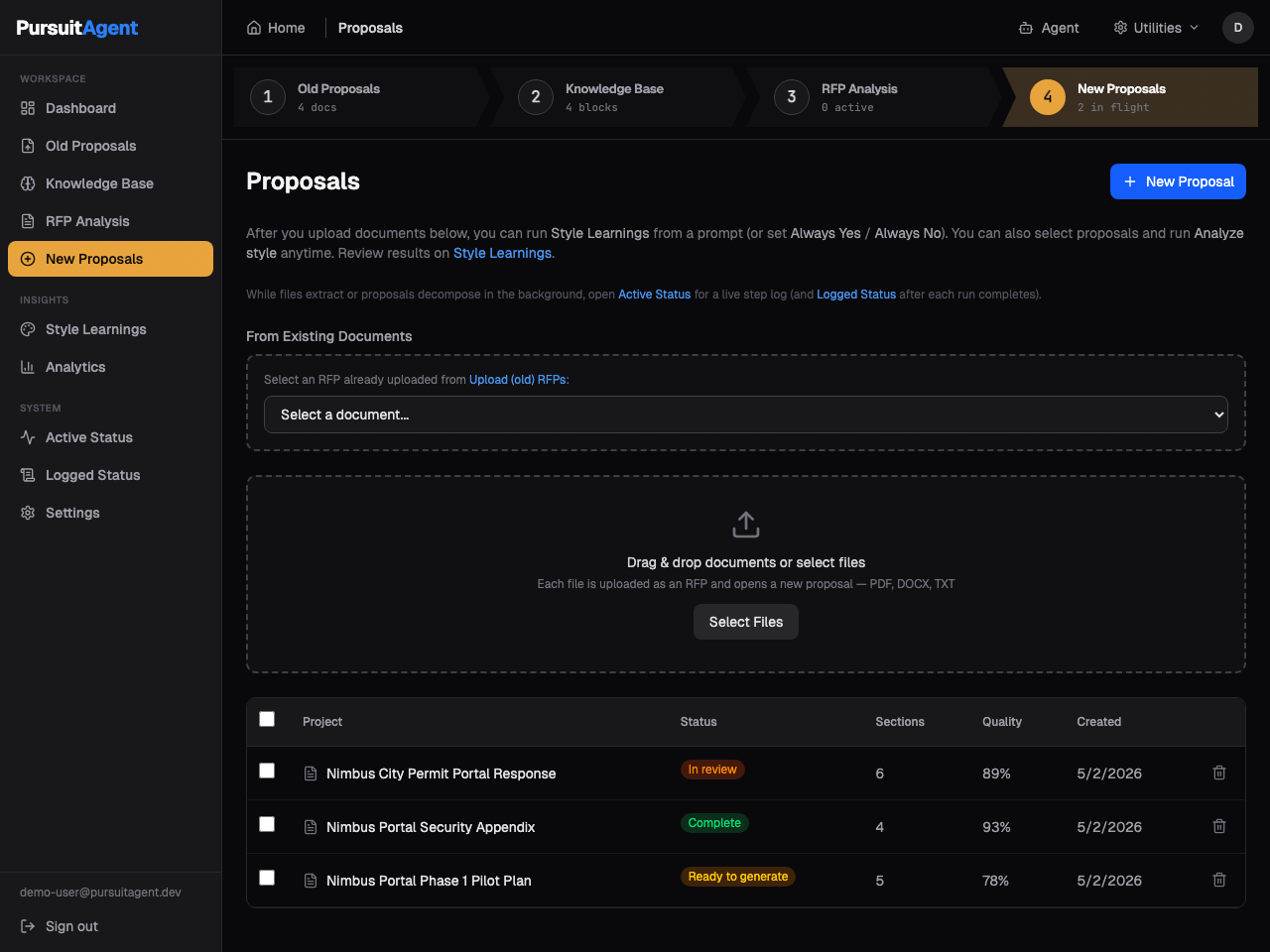
Task: Click the demo-user@pursuitagent.dev account email
Action: (100, 892)
